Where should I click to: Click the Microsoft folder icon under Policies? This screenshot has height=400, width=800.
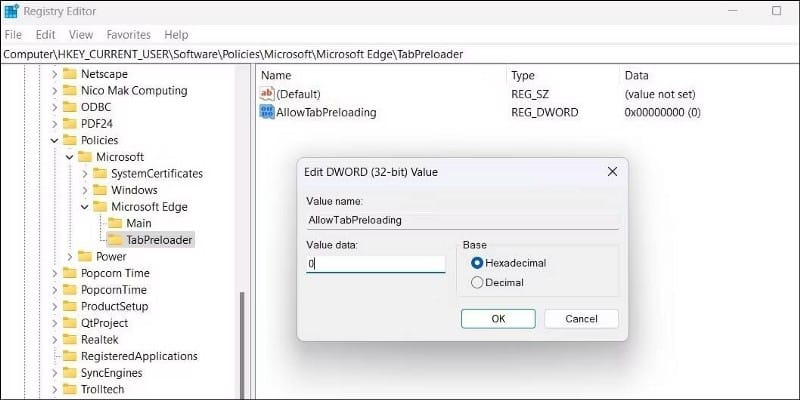(x=85, y=157)
